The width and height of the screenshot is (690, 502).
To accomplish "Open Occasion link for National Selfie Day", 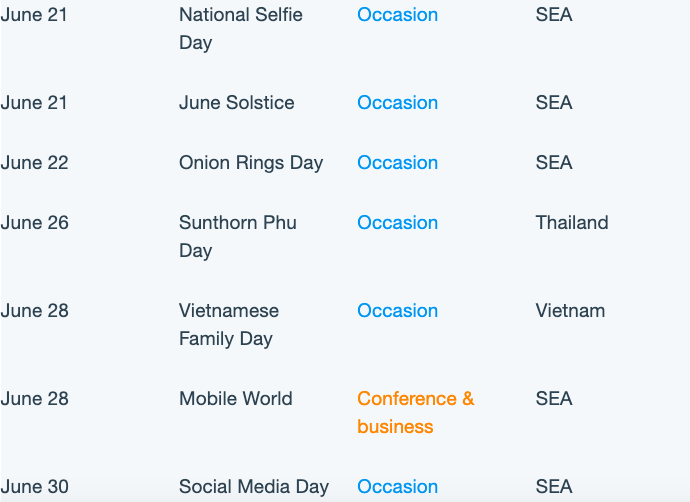I will pos(397,15).
